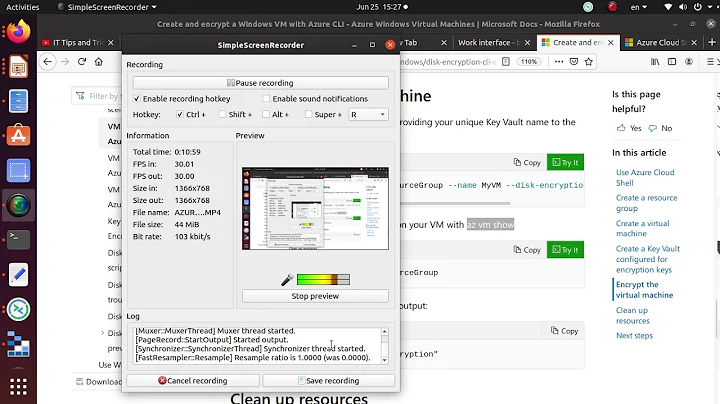Open SimpleScreenRecorder app menu in top bar
Screen dimensions: 720x404
107,7
